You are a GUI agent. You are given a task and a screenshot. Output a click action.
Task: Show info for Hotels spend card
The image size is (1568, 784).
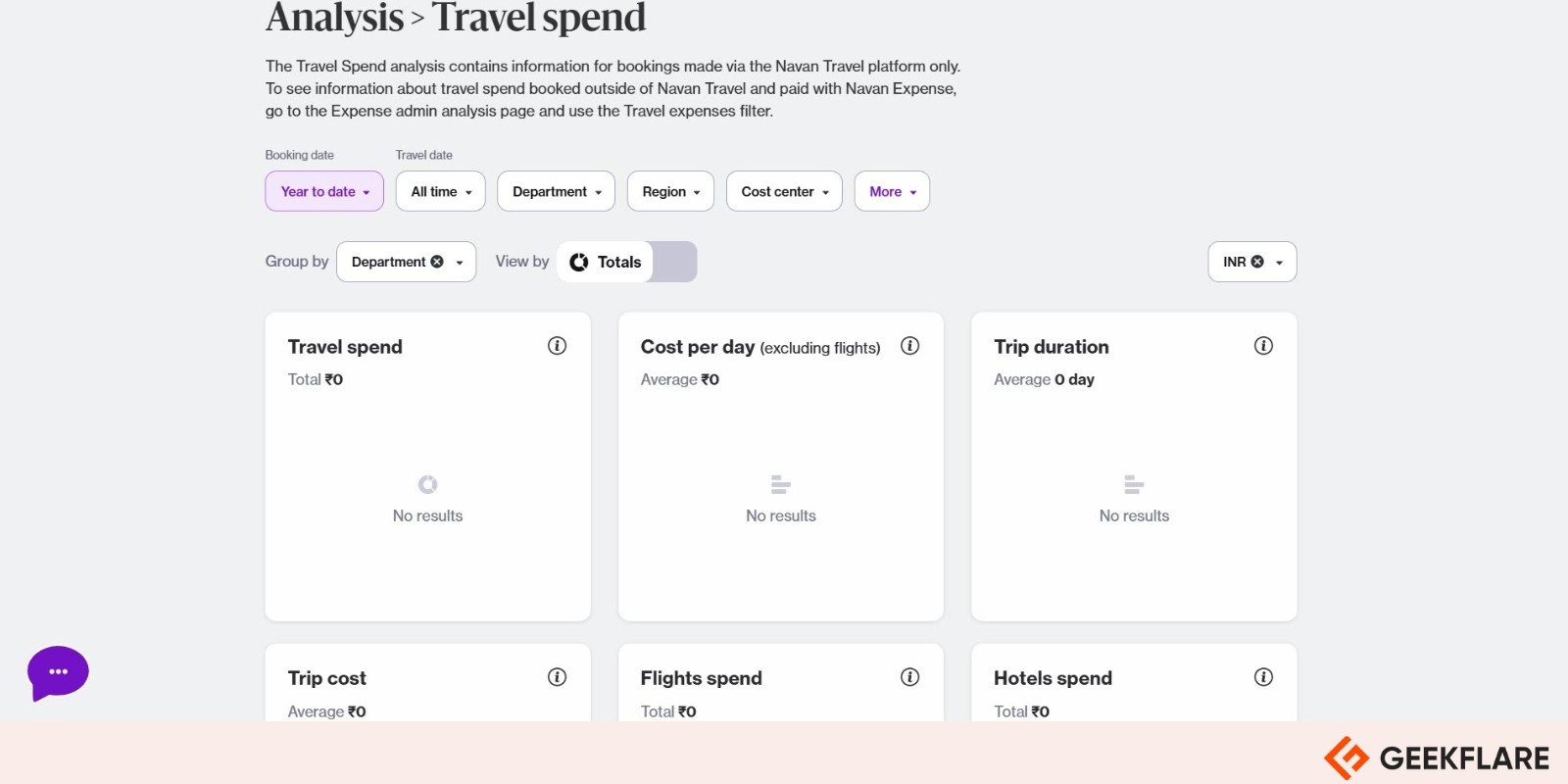point(1263,677)
